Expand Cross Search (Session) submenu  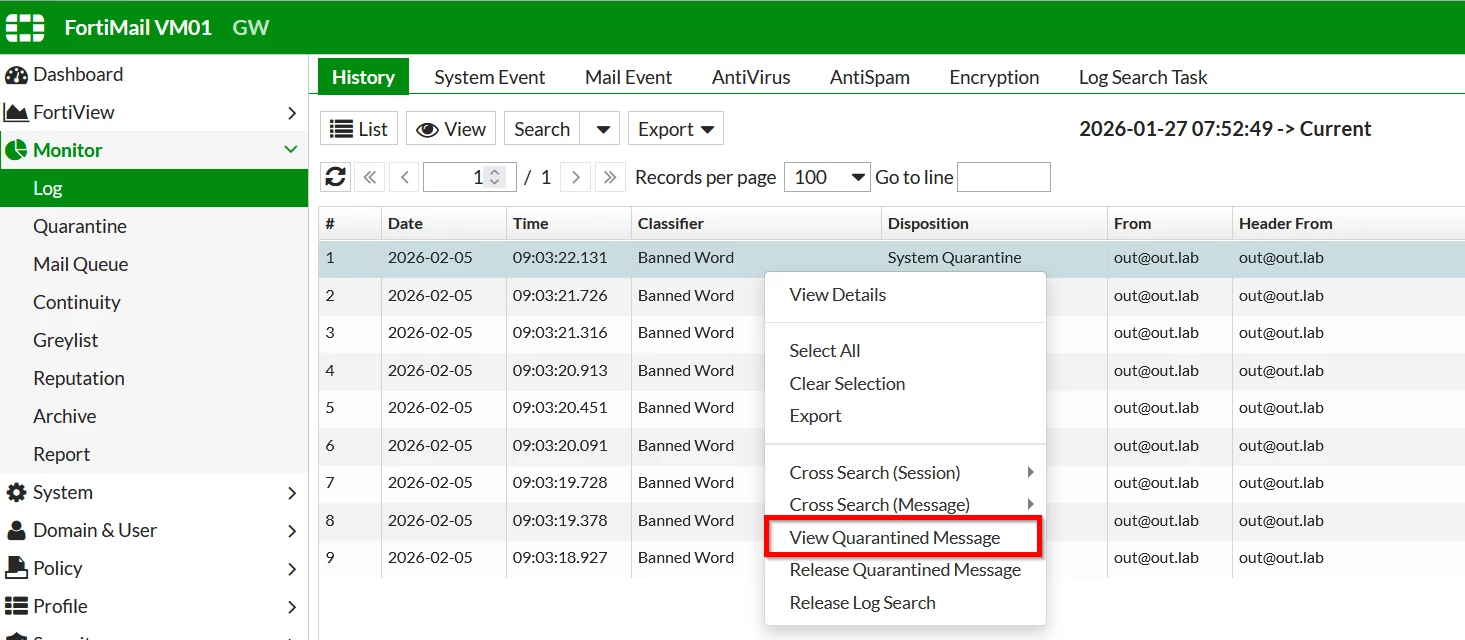1030,472
